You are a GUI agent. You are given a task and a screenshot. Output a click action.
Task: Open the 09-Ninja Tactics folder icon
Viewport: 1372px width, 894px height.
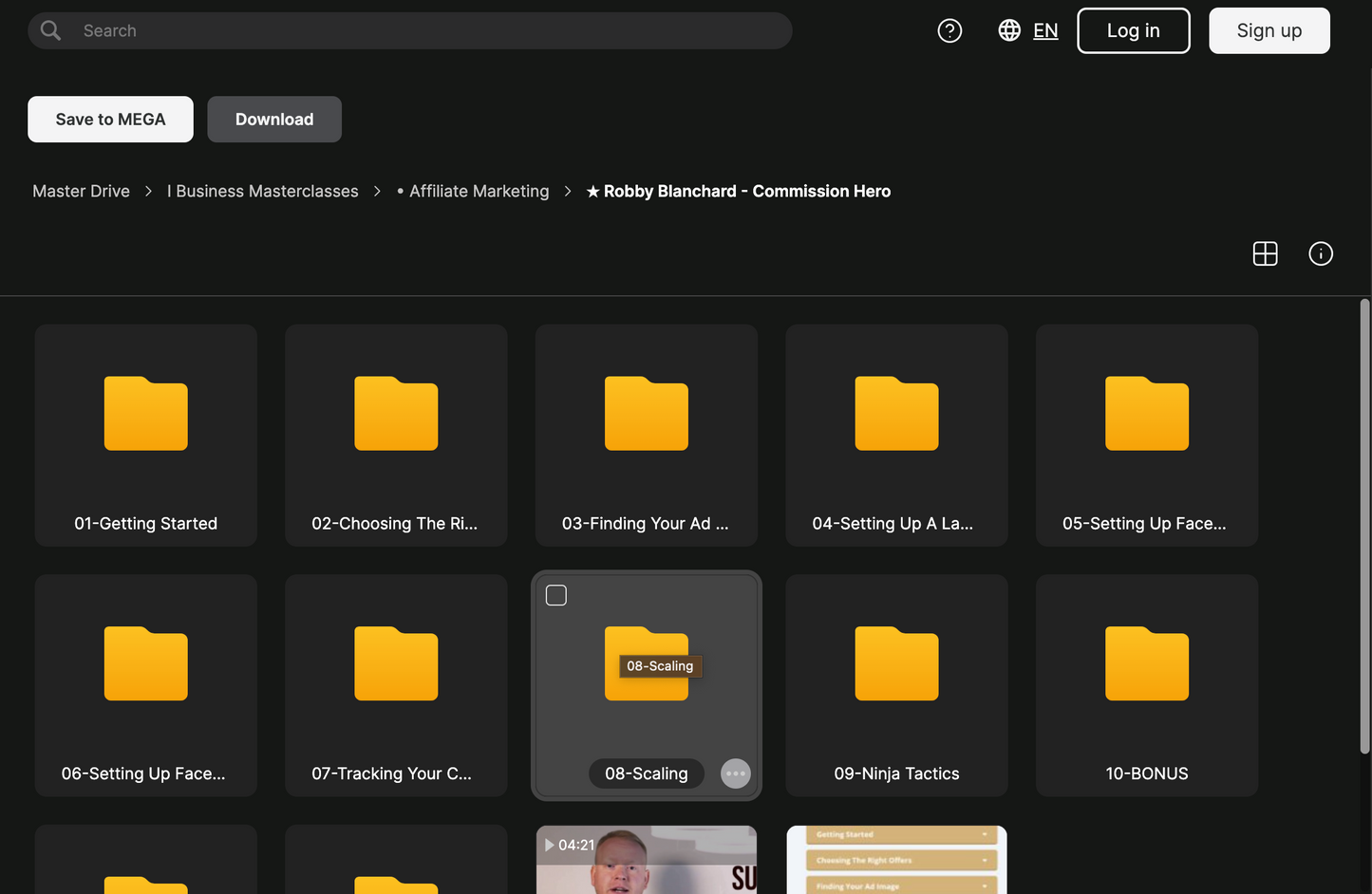coord(896,663)
